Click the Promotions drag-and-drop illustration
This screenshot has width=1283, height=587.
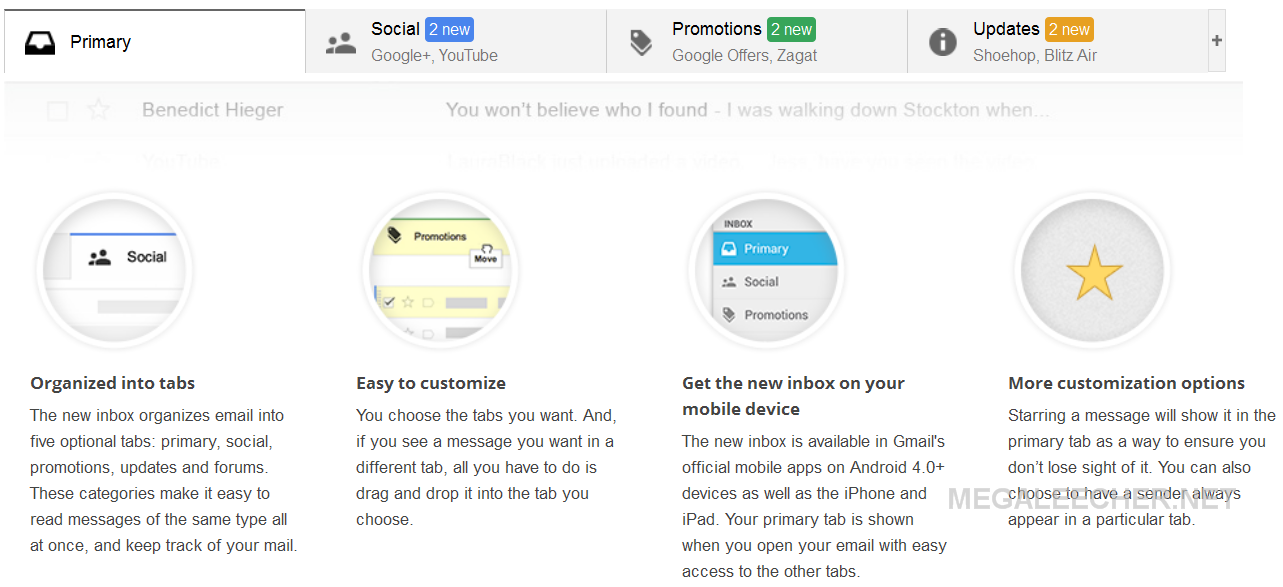(441, 269)
